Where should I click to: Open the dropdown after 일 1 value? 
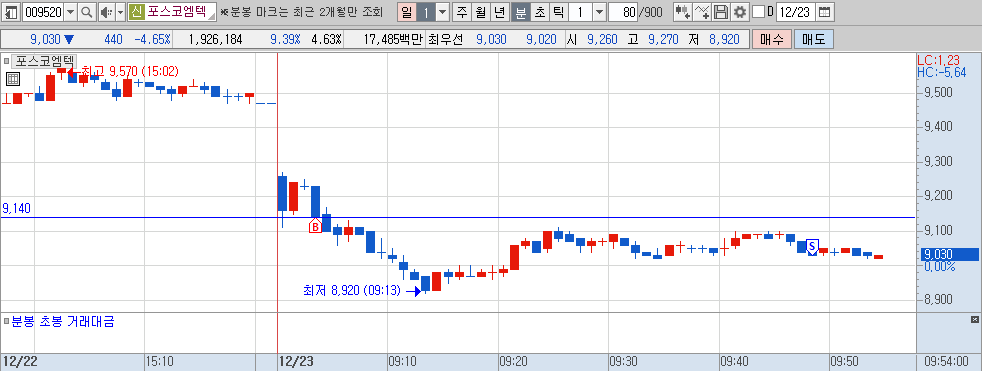[x=442, y=11]
